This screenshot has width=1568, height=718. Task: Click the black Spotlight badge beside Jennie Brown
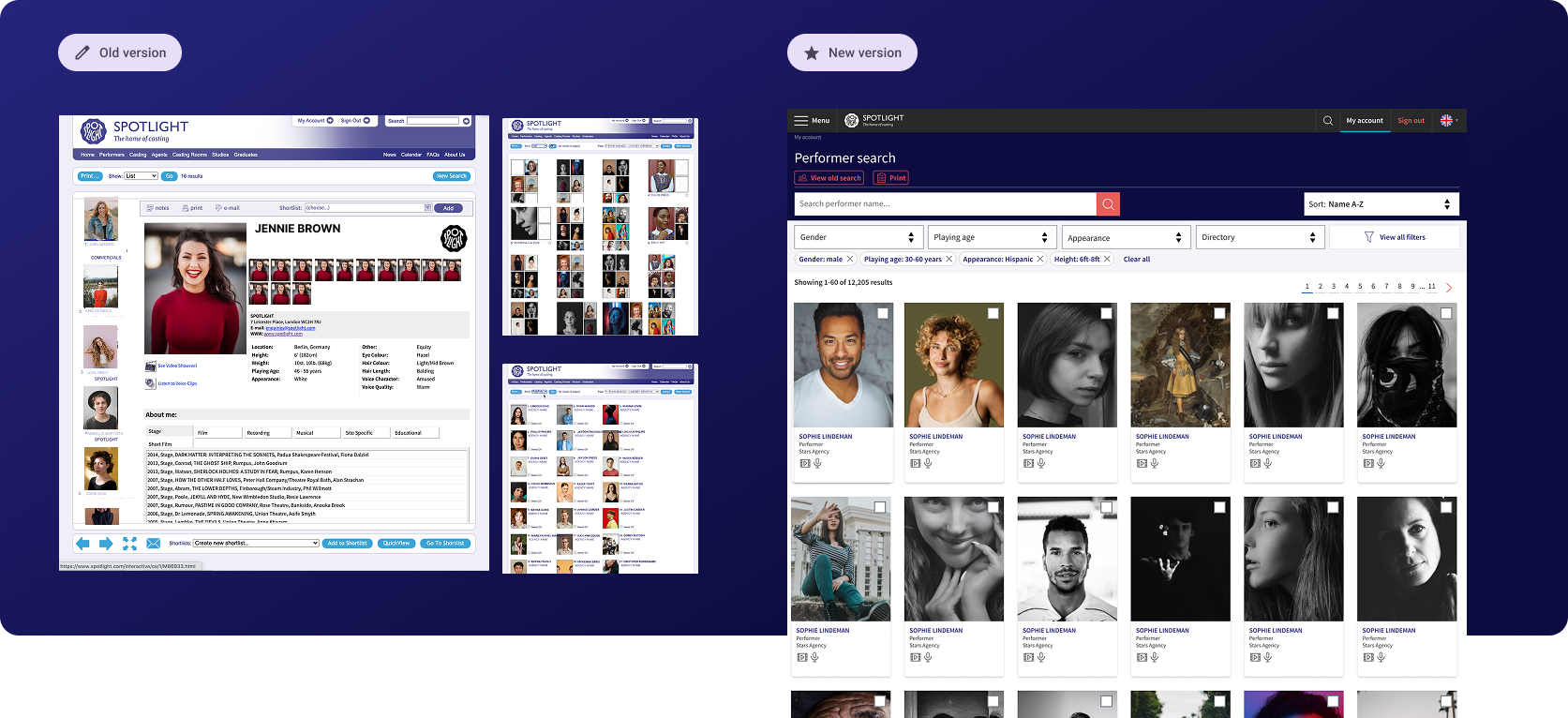(454, 238)
